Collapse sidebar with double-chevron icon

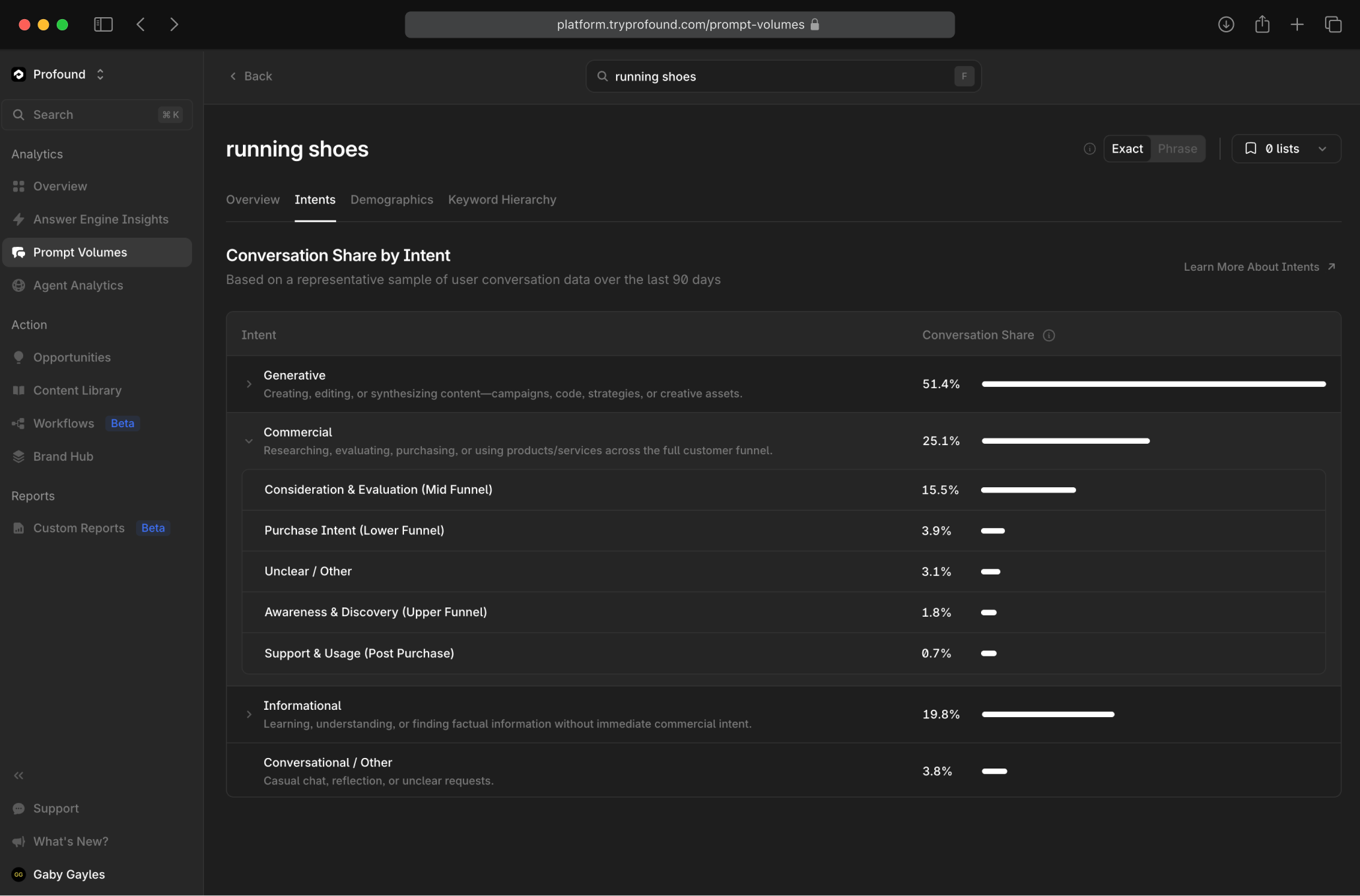click(x=18, y=775)
